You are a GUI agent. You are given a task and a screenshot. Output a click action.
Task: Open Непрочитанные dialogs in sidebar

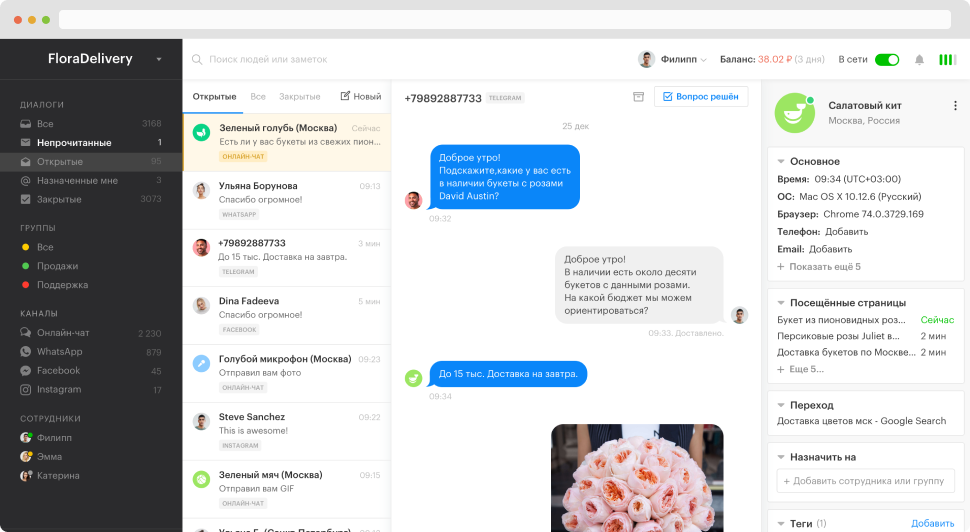point(91,142)
